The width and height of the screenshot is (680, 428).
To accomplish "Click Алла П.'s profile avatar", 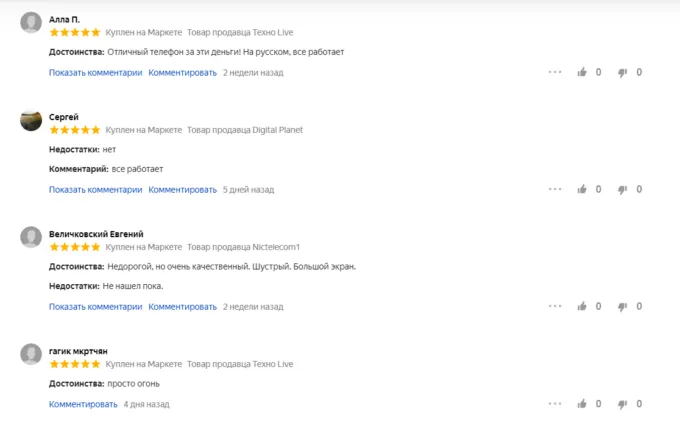I will pos(31,23).
